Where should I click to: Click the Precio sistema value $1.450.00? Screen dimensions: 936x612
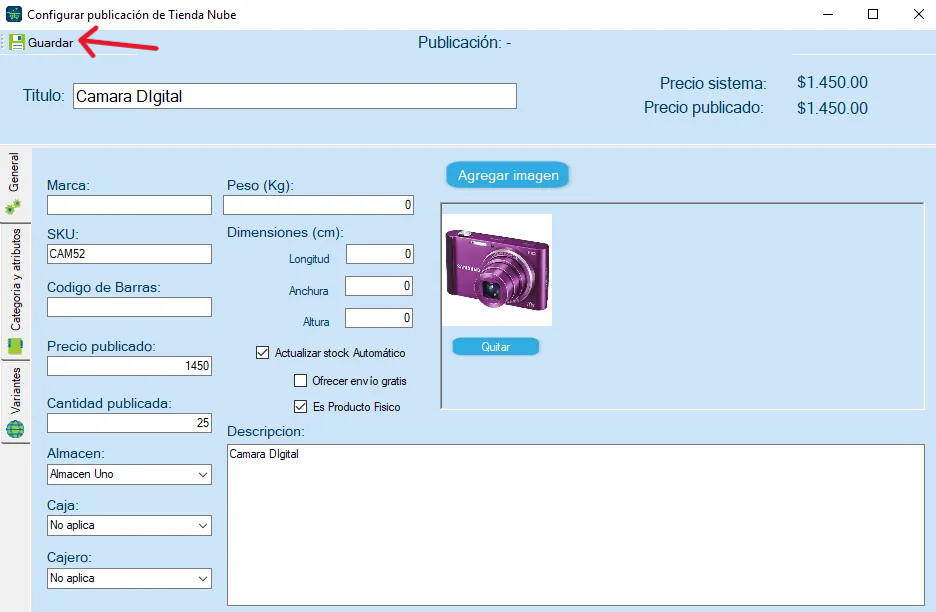832,82
